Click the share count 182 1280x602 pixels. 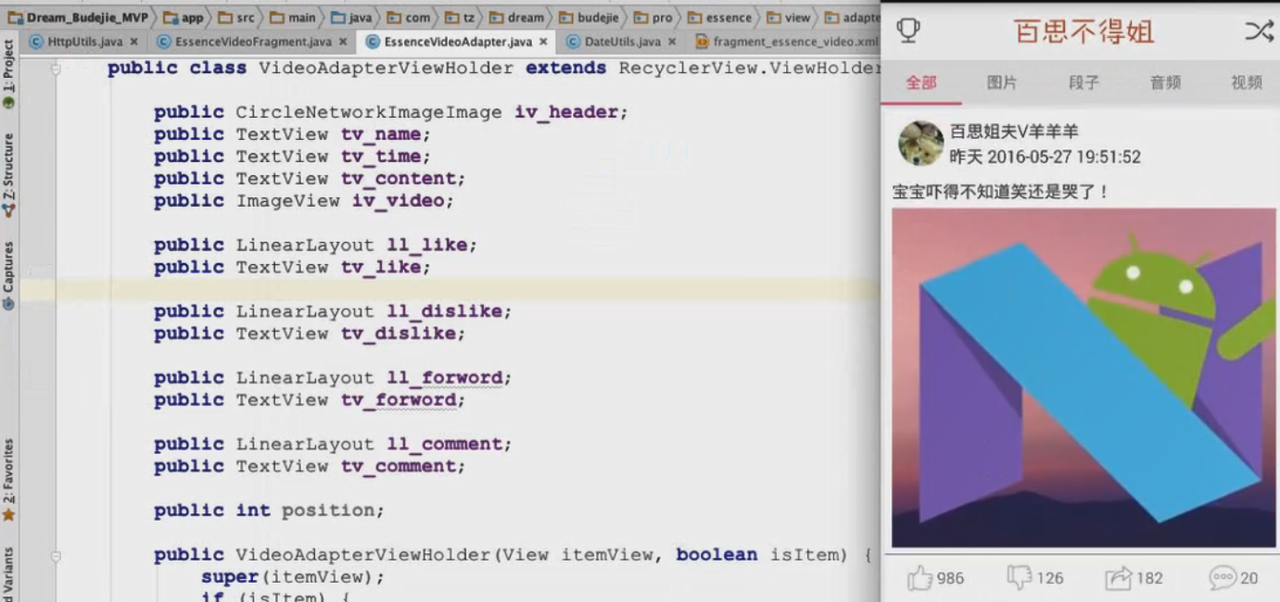[x=1150, y=578]
